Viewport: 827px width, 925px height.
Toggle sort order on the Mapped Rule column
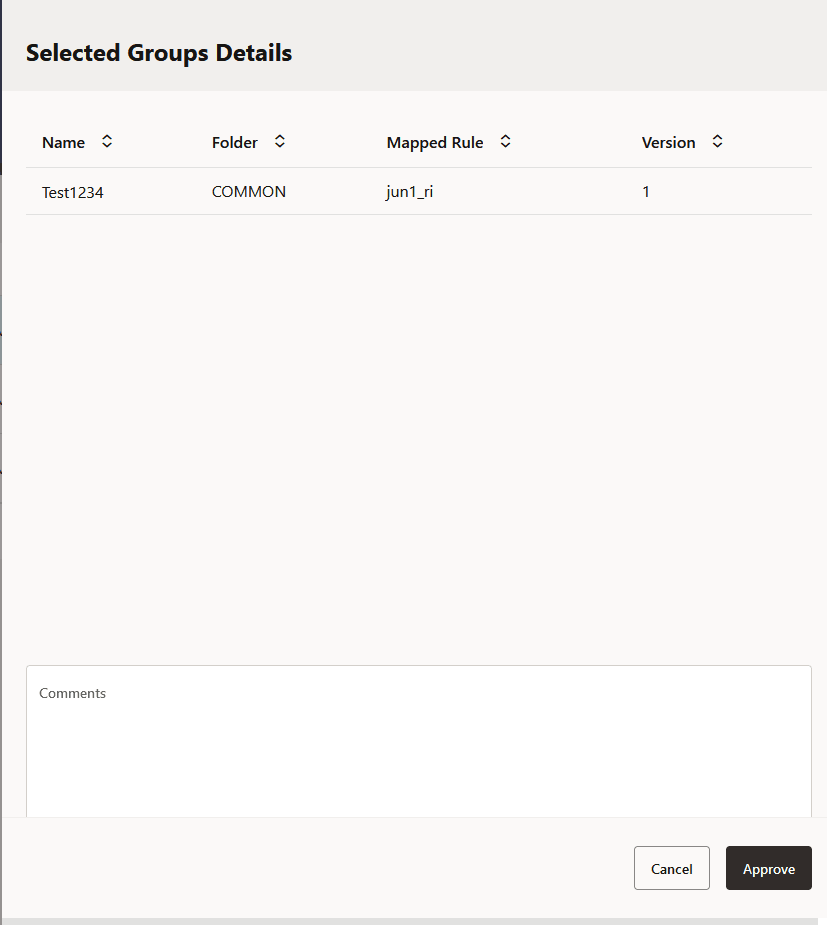pyautogui.click(x=506, y=141)
